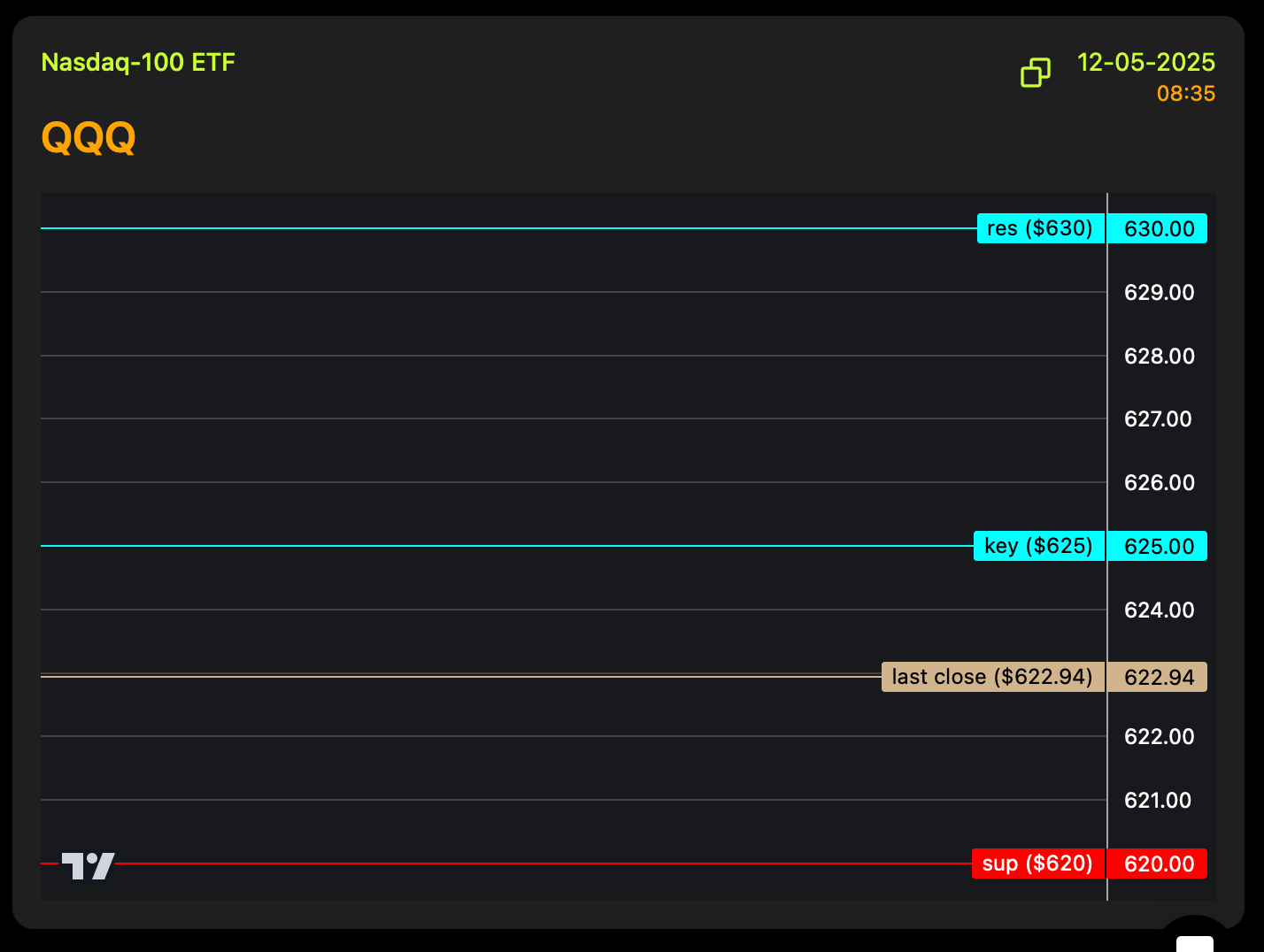Click the 627.00 price scale value
This screenshot has height=952, width=1264.
1158,419
